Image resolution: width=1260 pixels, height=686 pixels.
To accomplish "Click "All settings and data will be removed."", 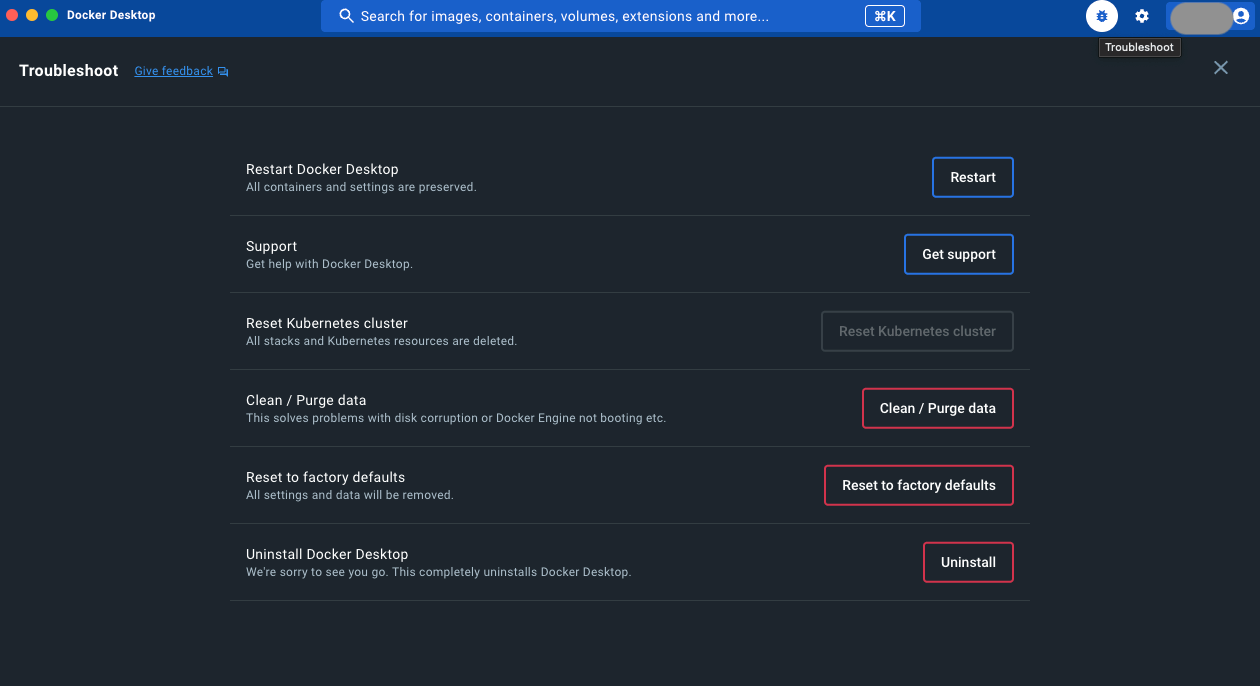I will click(x=350, y=495).
